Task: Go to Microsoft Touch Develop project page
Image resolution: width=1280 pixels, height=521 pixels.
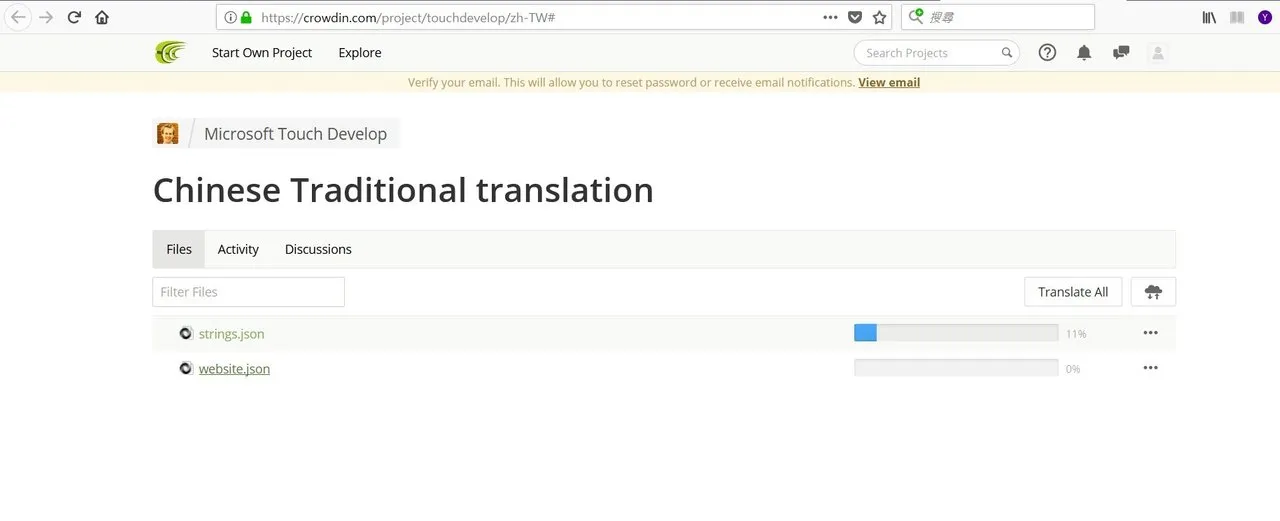Action: (x=295, y=134)
